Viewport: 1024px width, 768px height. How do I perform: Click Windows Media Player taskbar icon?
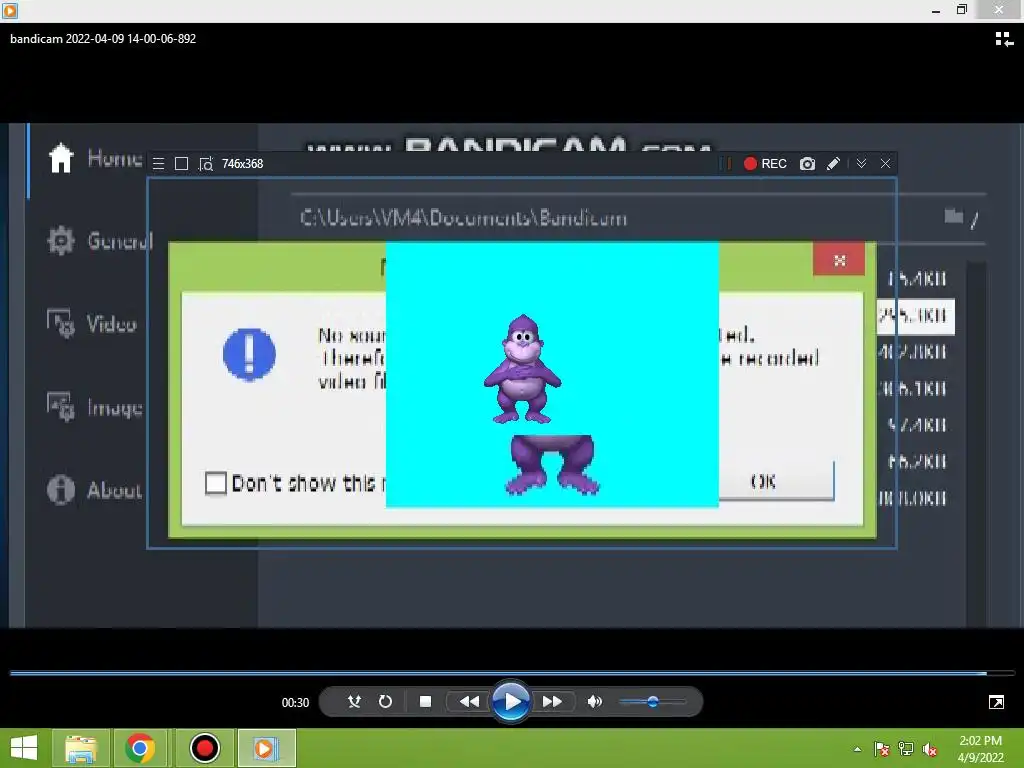point(266,748)
